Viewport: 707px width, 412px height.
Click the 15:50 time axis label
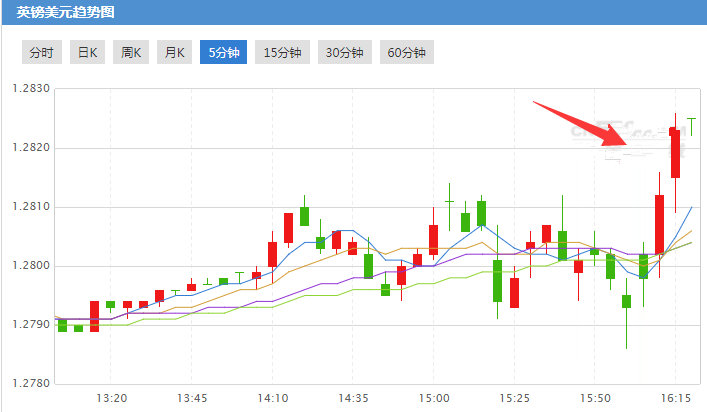pos(595,397)
